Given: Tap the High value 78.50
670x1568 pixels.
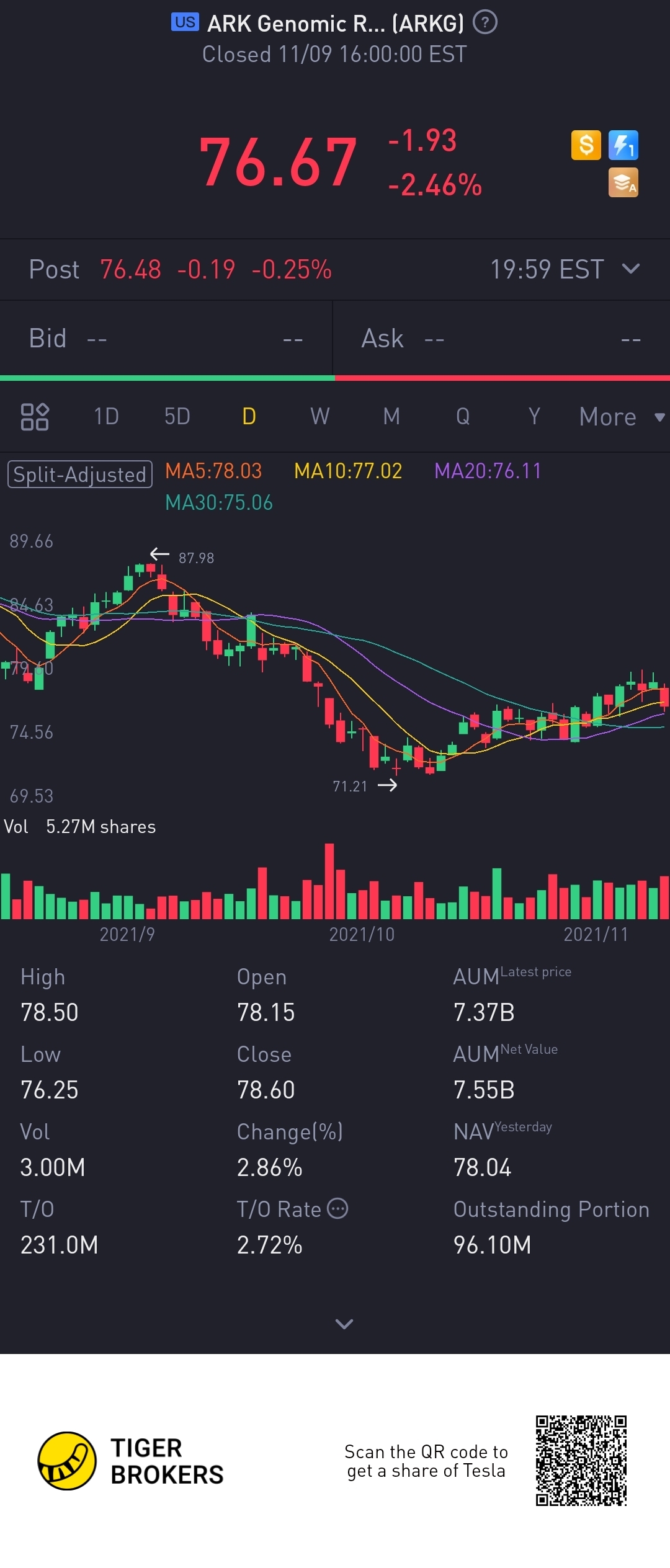Looking at the screenshot, I should (x=50, y=1012).
